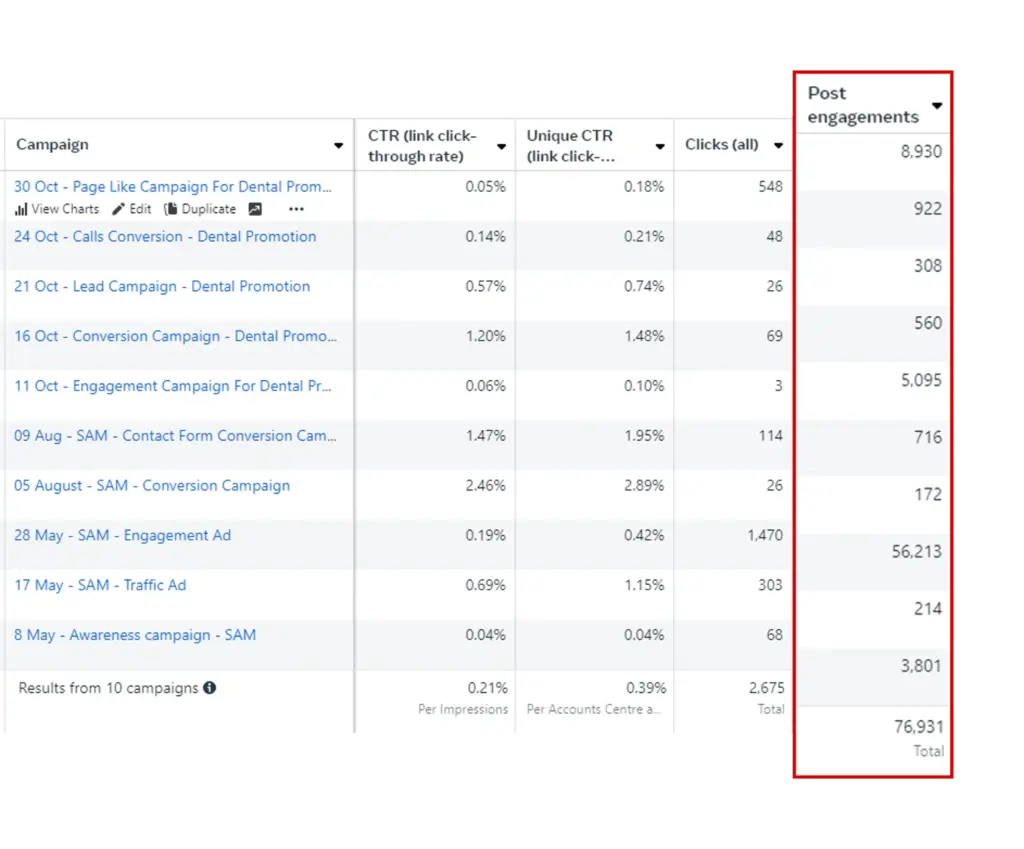Open the Clicks (all) column dropdown
Viewport: 1024px width, 849px height.
(778, 146)
